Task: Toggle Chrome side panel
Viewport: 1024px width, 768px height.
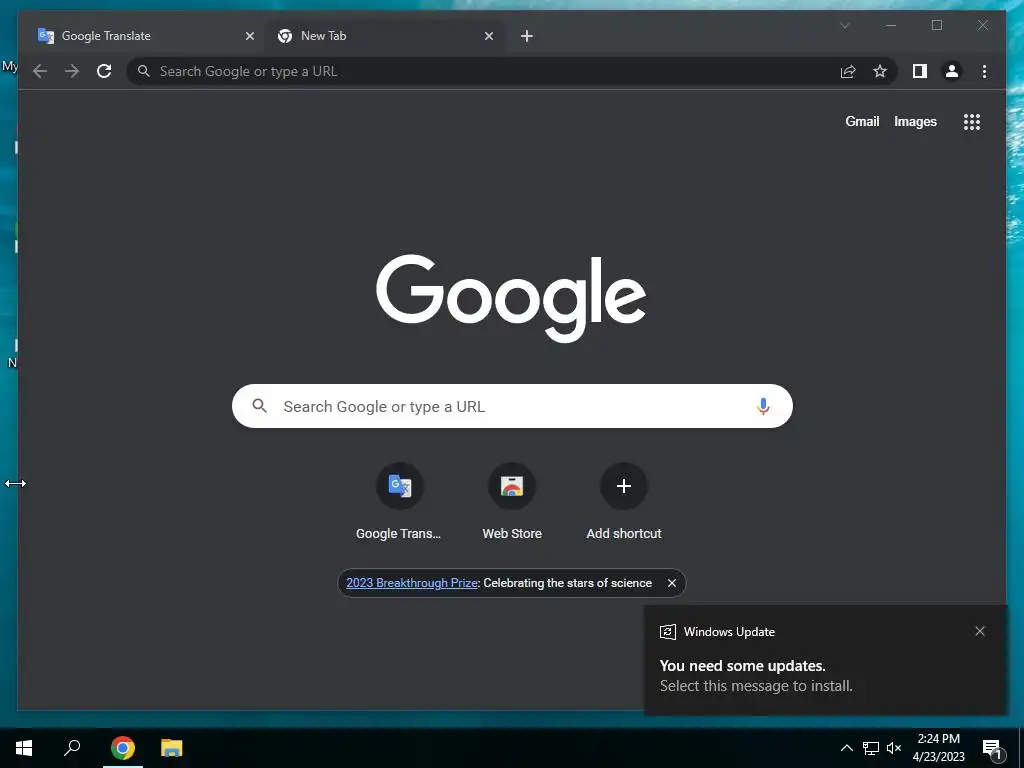Action: tap(920, 71)
